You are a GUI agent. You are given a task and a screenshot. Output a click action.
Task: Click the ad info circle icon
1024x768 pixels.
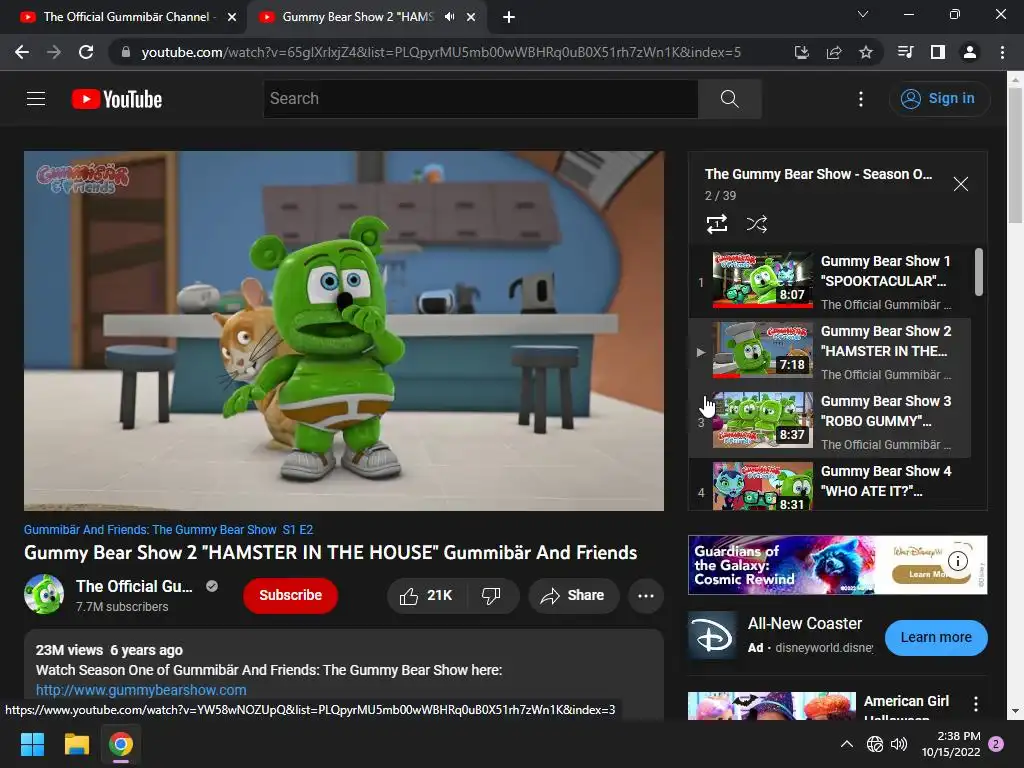click(x=957, y=560)
